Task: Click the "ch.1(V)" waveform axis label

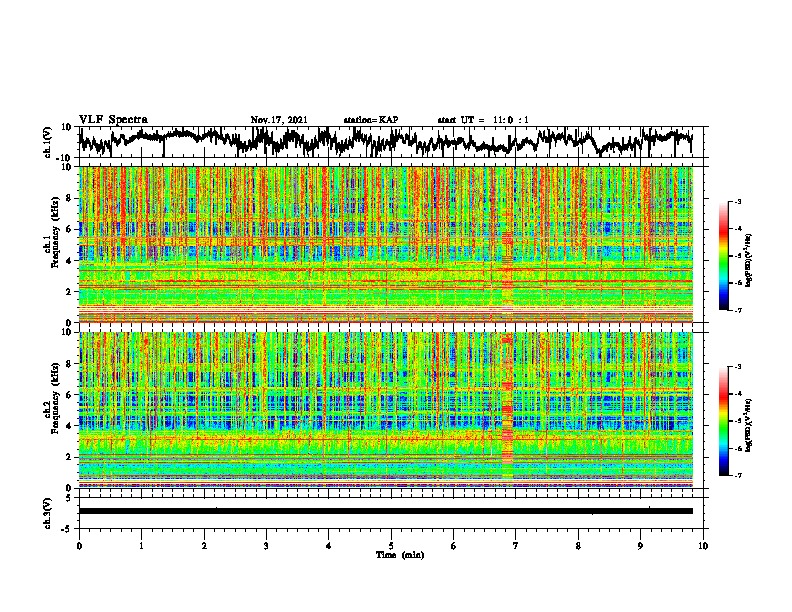Action: [x=48, y=142]
